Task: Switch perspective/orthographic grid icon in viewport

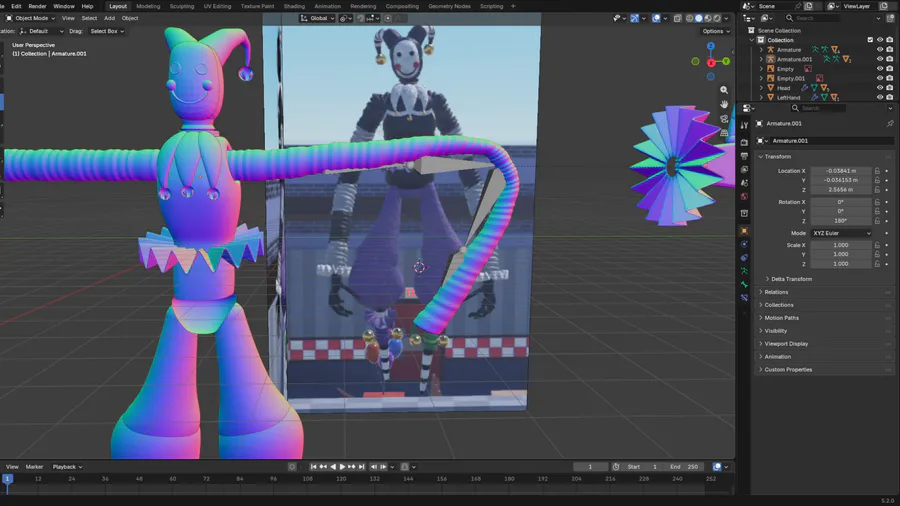Action: (724, 133)
